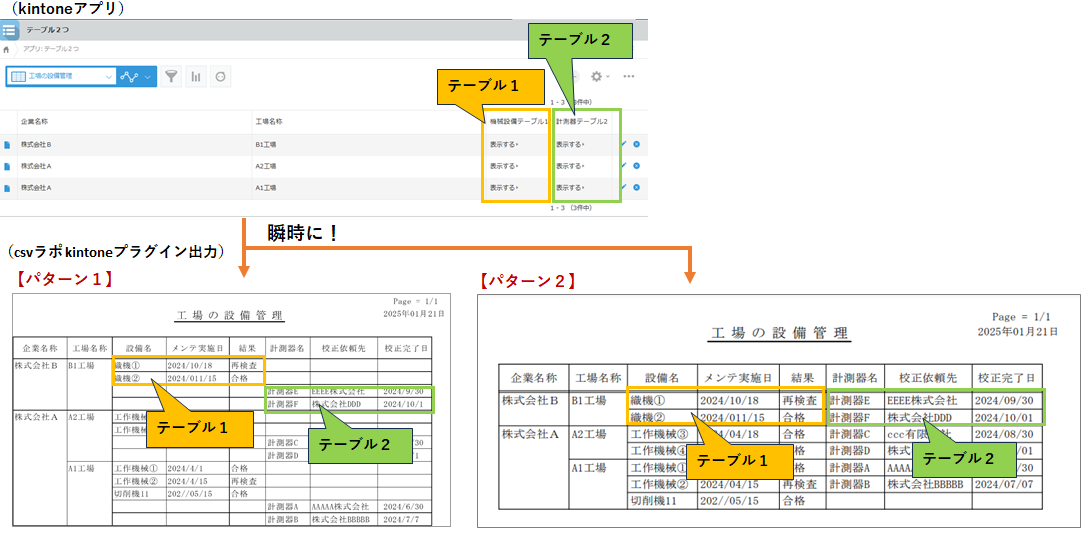Show 機械設備テーブル1 for A2工場 row
Image resolution: width=1087 pixels, height=538 pixels.
[x=504, y=166]
